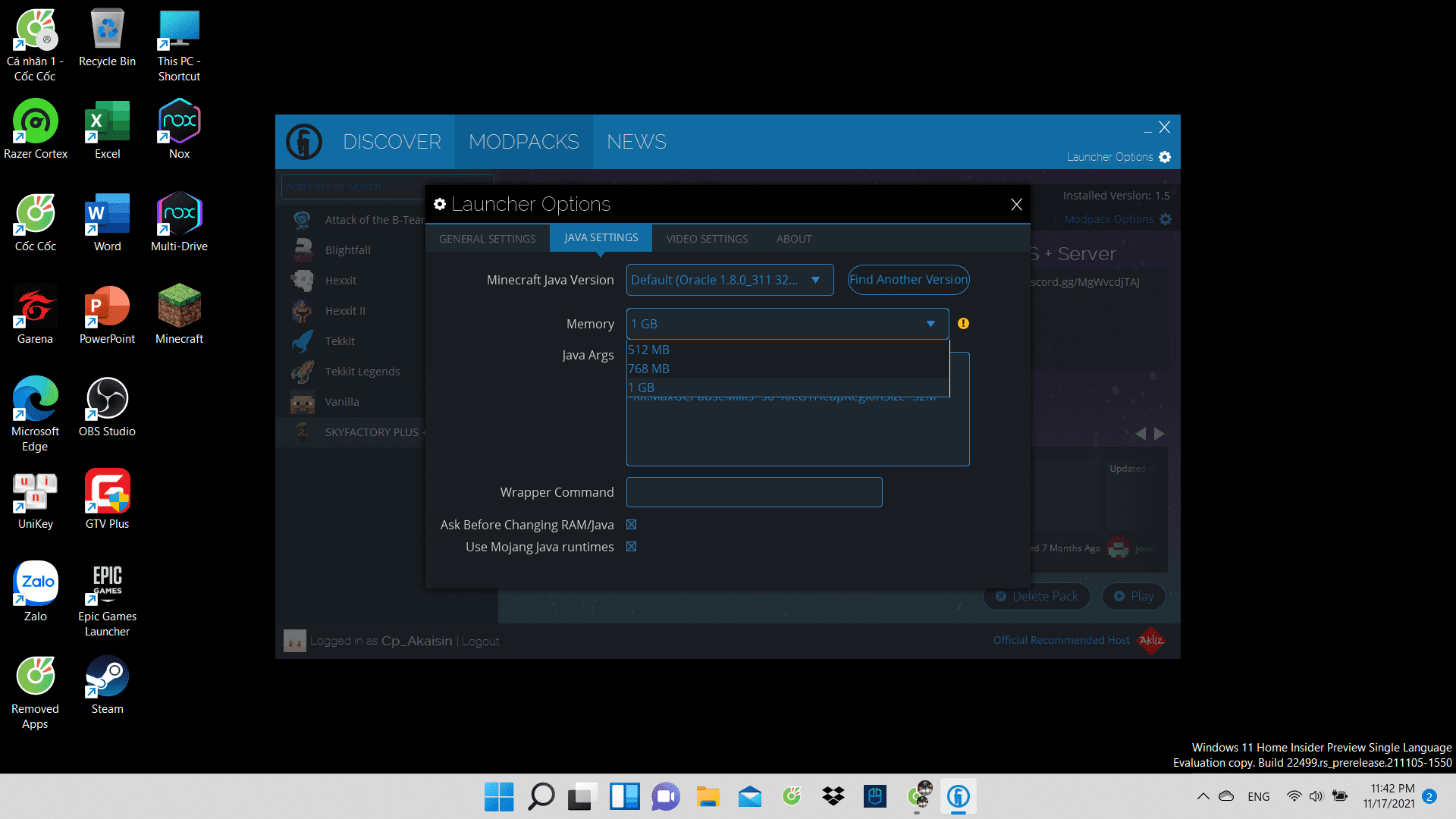
Task: Click Technic Launcher icon in taskbar
Action: click(958, 796)
